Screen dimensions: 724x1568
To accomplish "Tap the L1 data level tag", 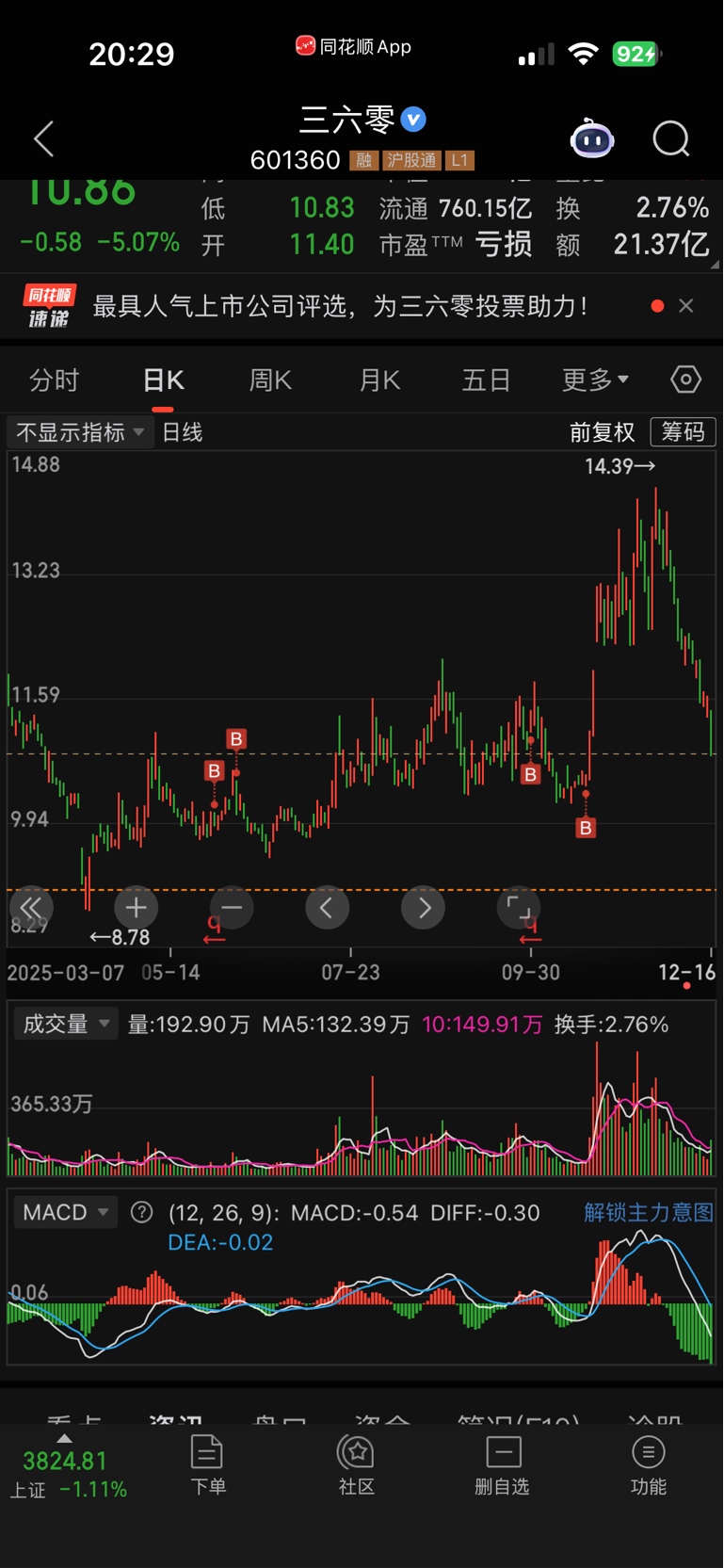I will 459,160.
